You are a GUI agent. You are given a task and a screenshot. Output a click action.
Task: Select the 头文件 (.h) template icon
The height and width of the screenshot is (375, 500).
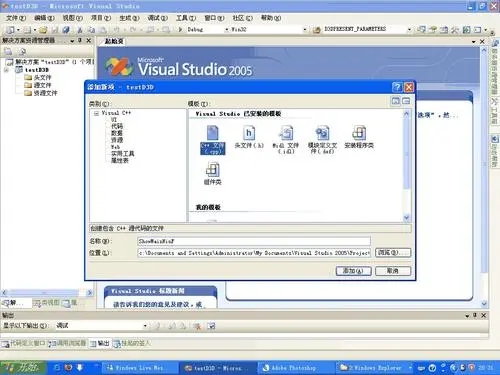[x=249, y=137]
